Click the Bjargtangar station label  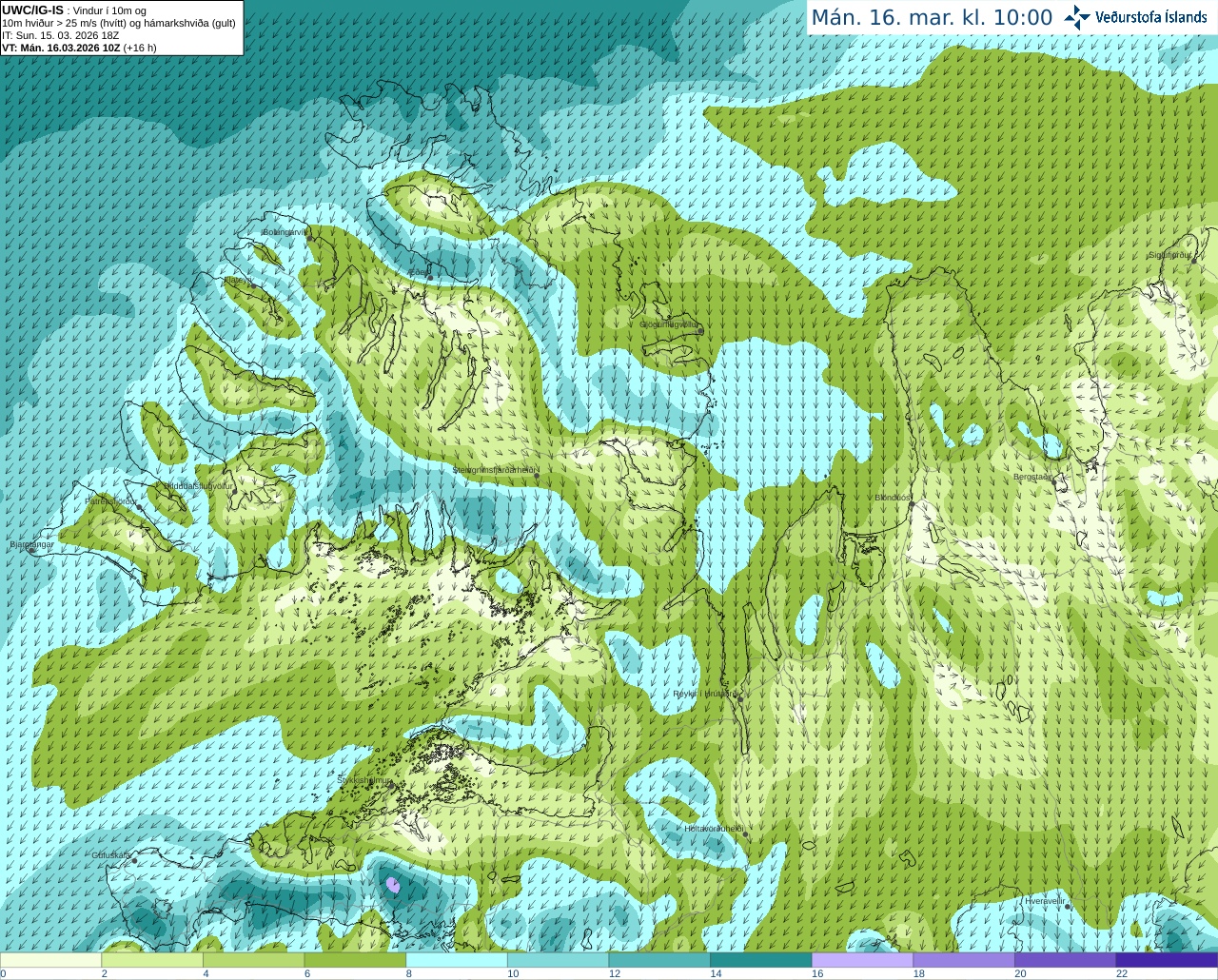coord(31,544)
